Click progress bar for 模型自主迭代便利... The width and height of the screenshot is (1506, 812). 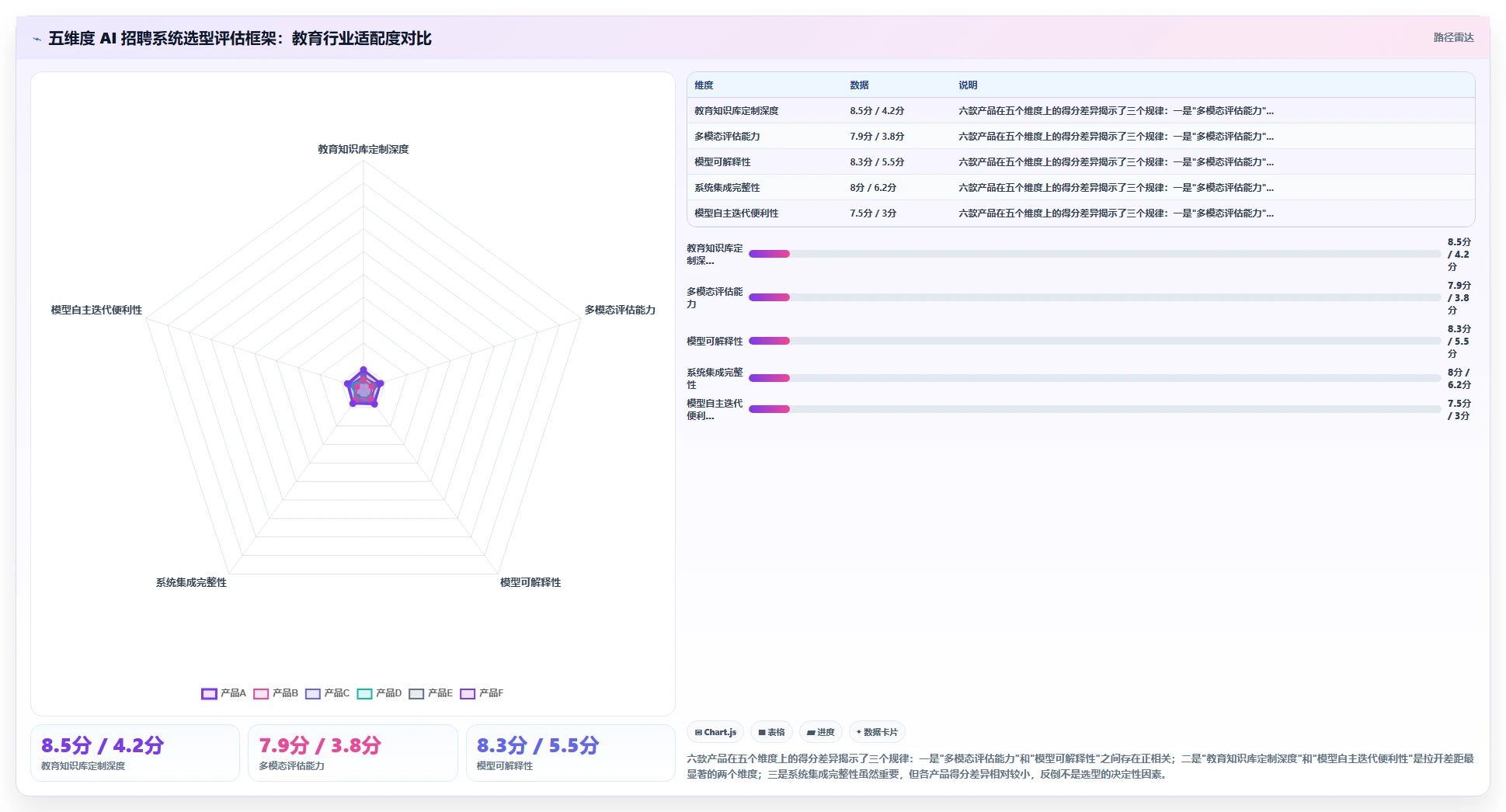pos(1094,409)
